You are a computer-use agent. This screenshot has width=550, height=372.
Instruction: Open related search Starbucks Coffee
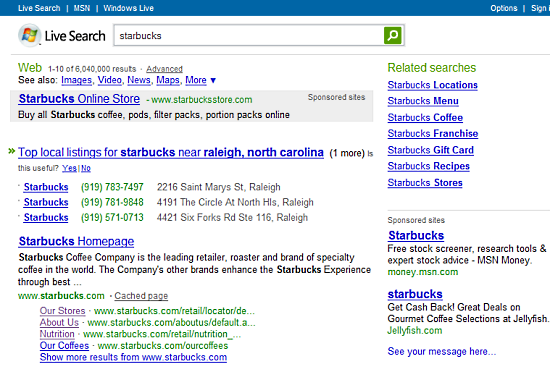coord(425,117)
